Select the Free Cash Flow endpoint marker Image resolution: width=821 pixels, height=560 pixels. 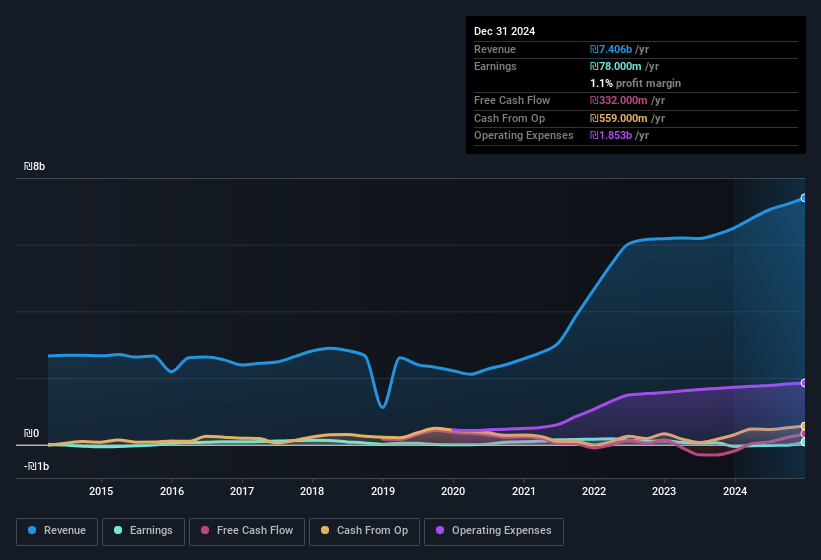[x=804, y=434]
